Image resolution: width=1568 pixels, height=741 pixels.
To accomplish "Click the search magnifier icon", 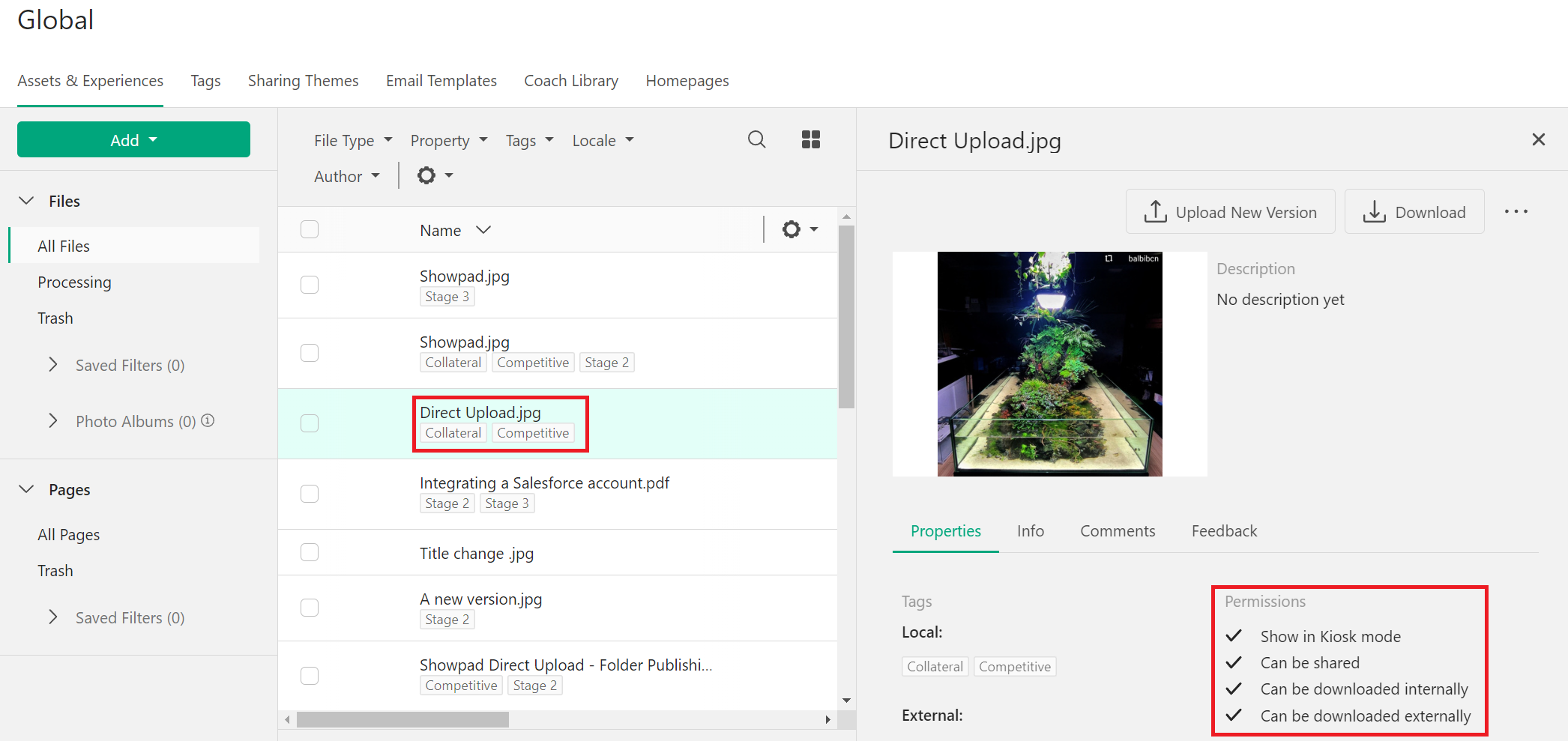I will [756, 139].
